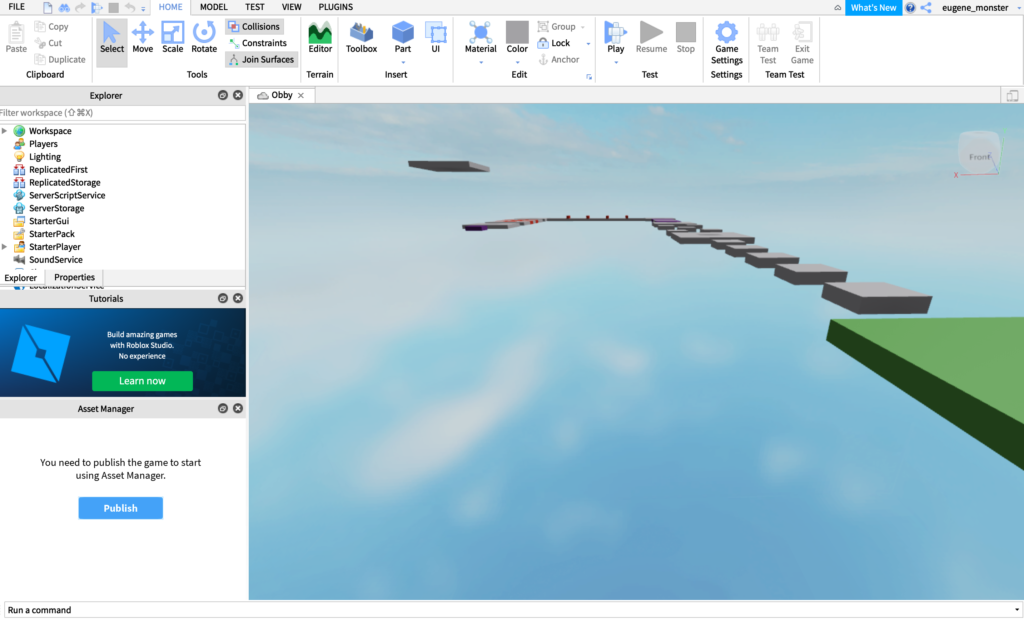Open the Color dropdown arrow

517,63
